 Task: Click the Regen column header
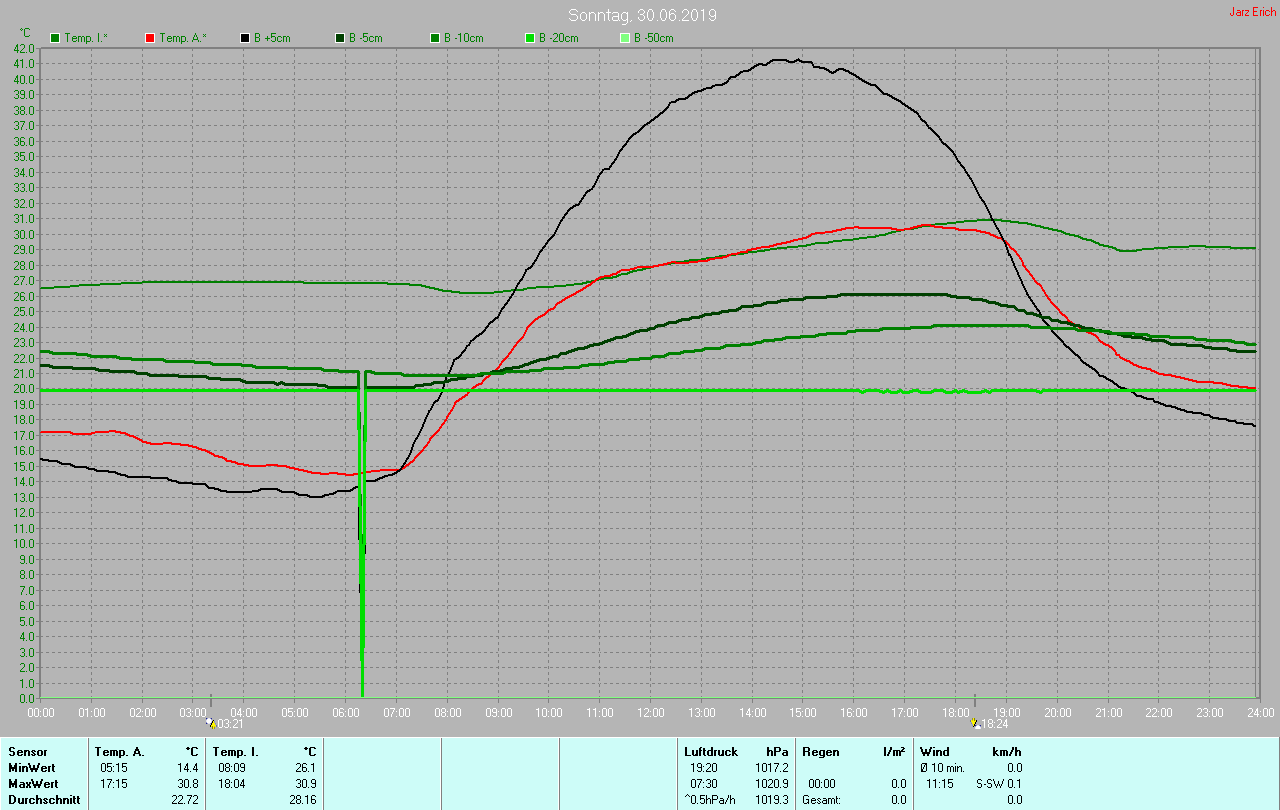point(821,751)
